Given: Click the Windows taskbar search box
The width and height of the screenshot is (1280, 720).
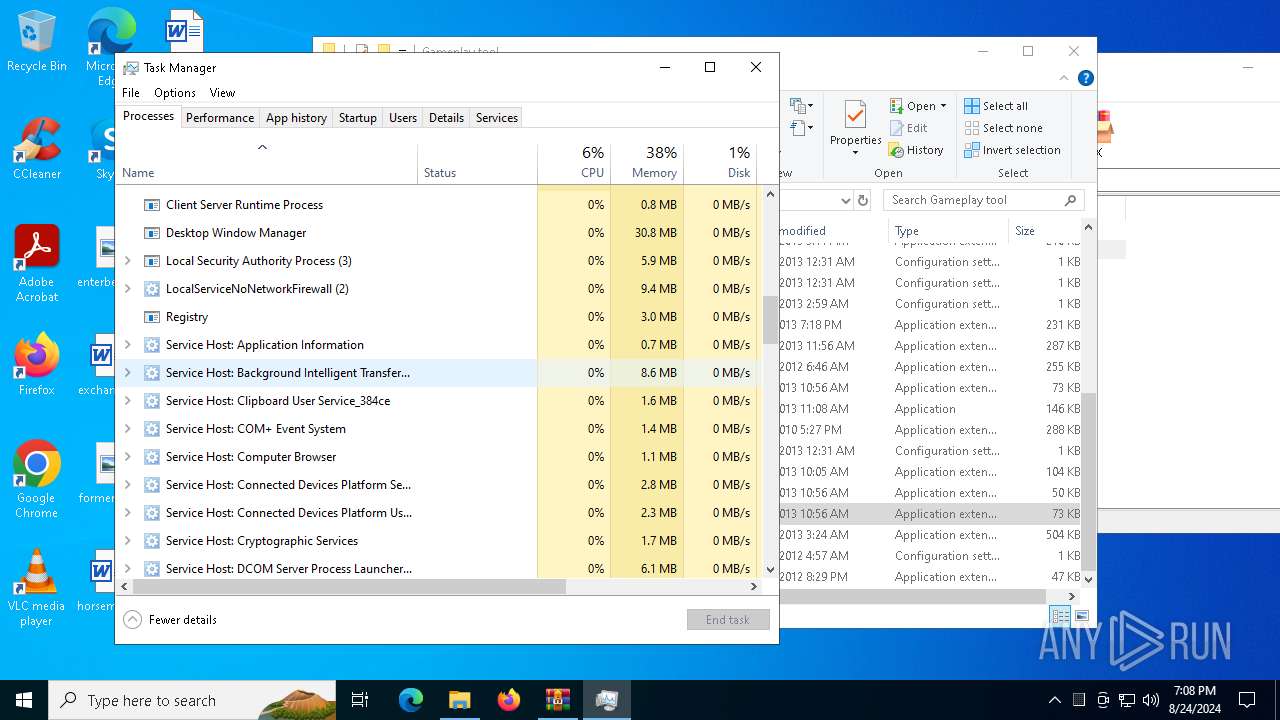Looking at the screenshot, I should point(192,700).
